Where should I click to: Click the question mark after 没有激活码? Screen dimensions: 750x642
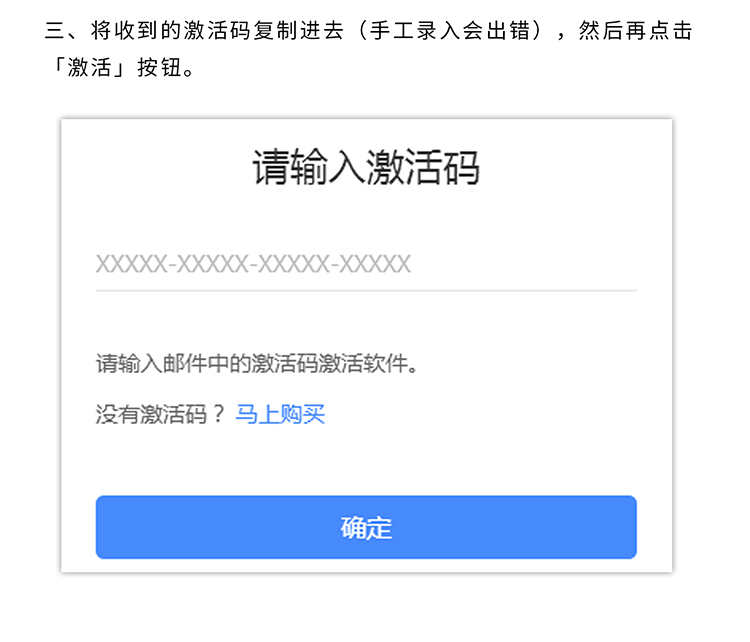218,414
